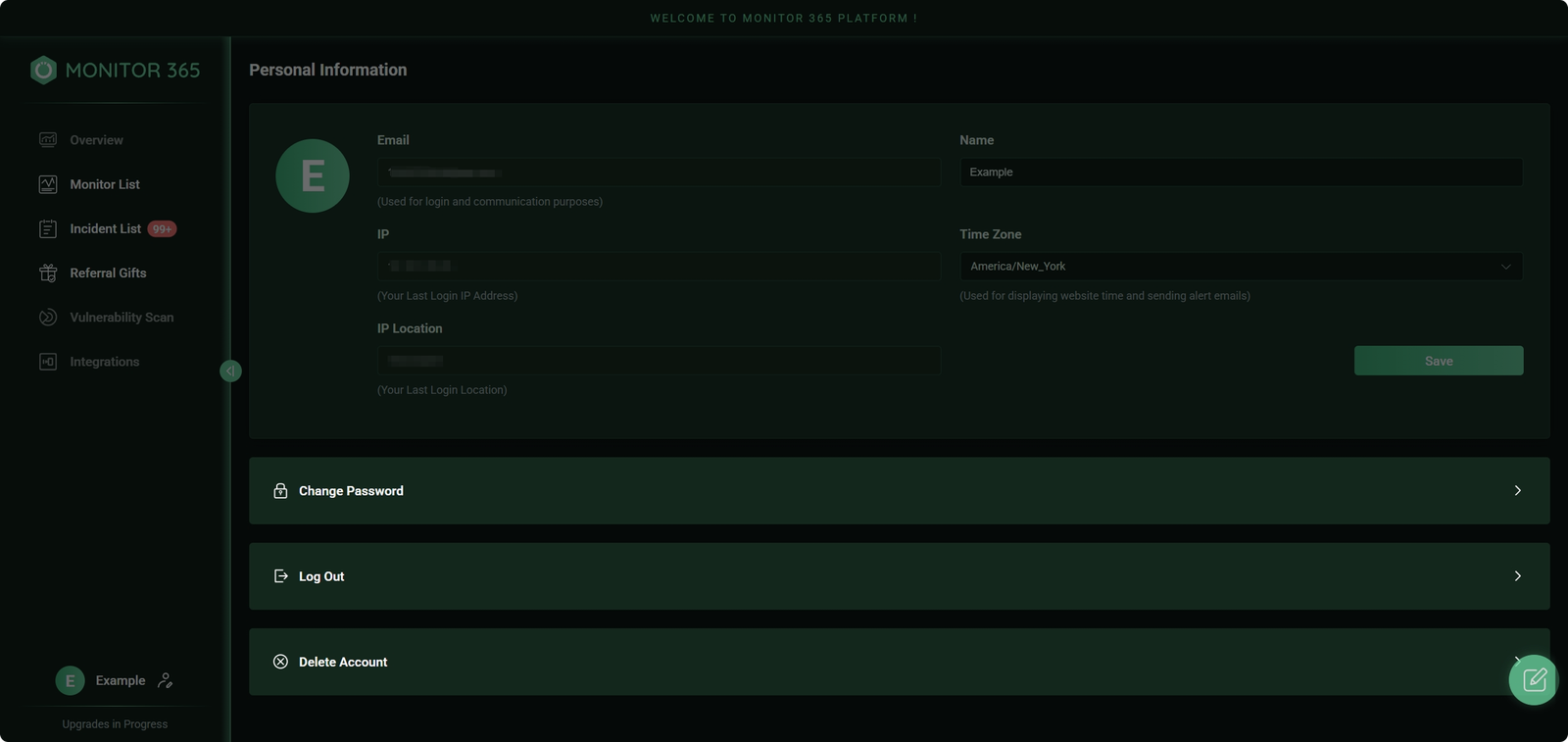Expand the Change Password section

(899, 491)
